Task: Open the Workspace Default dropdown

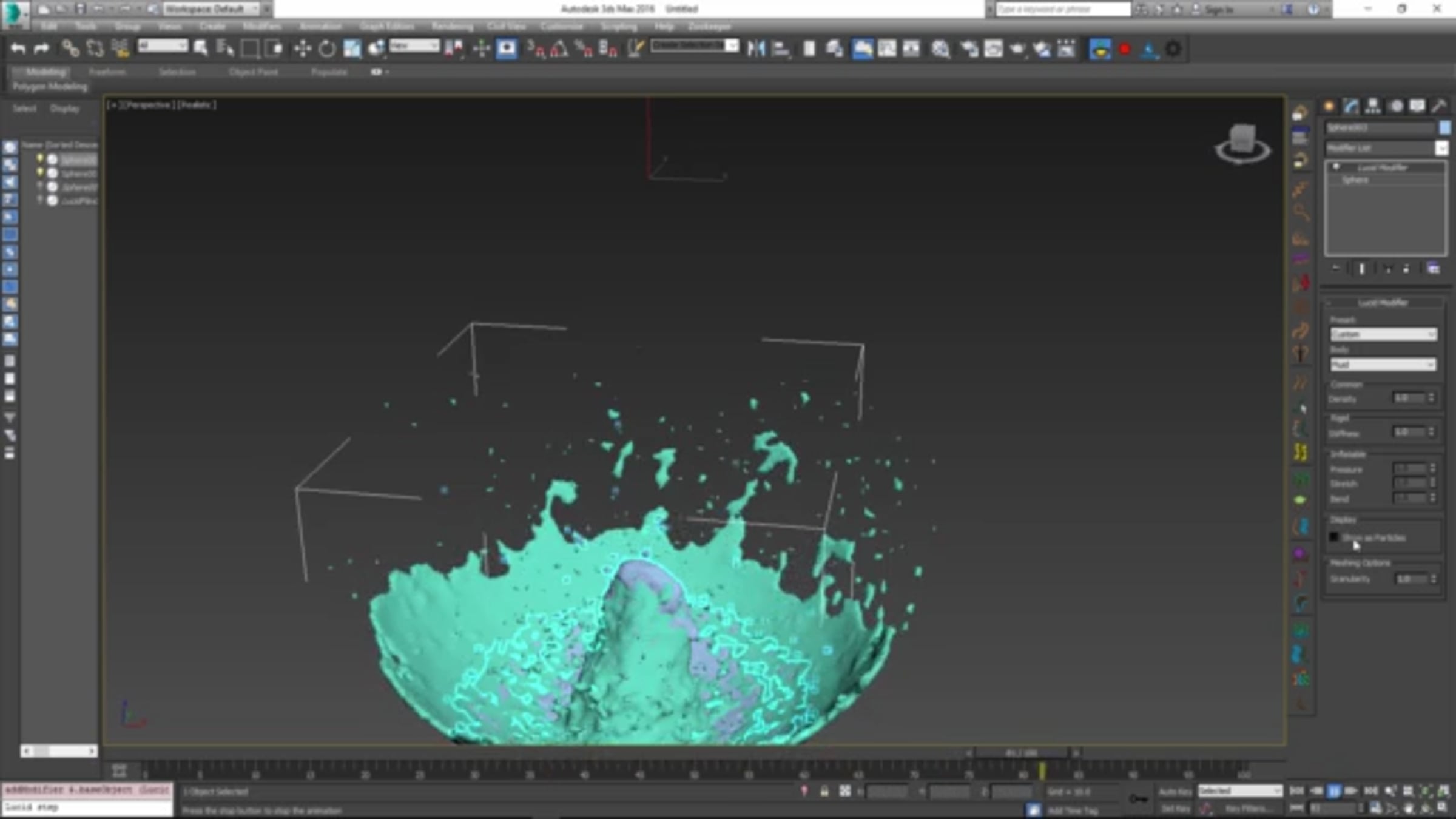Action: [x=212, y=9]
